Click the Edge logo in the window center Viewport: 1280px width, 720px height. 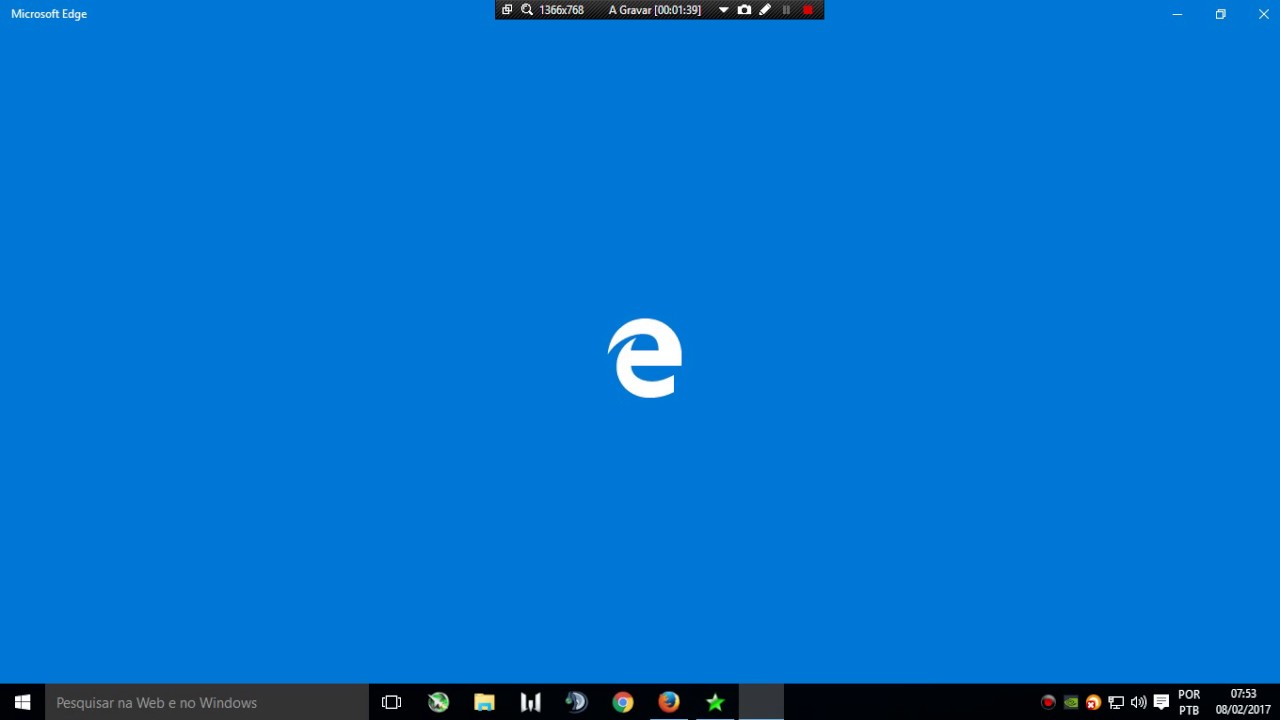coord(645,358)
